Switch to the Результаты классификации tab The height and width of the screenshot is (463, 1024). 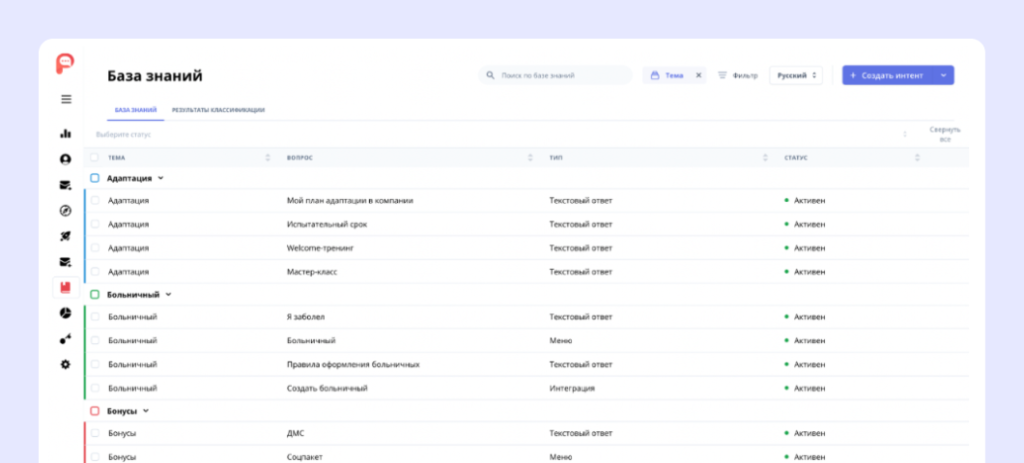[x=218, y=110]
